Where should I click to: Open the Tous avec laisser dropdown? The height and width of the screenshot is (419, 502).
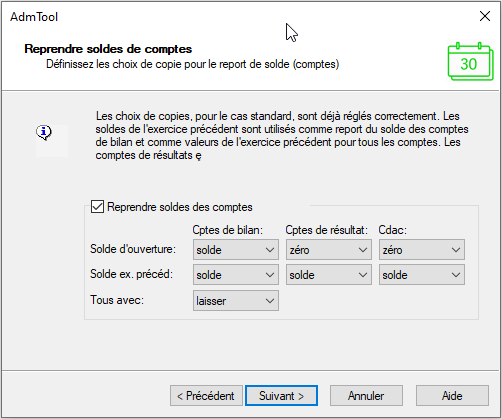tap(236, 301)
